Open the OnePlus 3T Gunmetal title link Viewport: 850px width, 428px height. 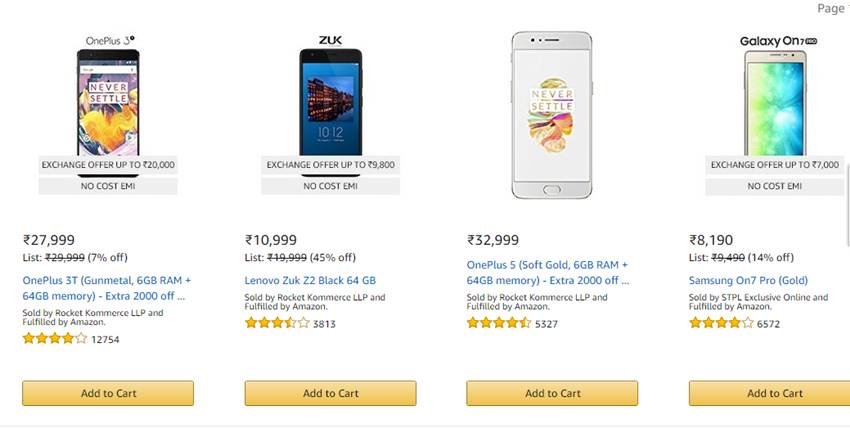click(106, 288)
